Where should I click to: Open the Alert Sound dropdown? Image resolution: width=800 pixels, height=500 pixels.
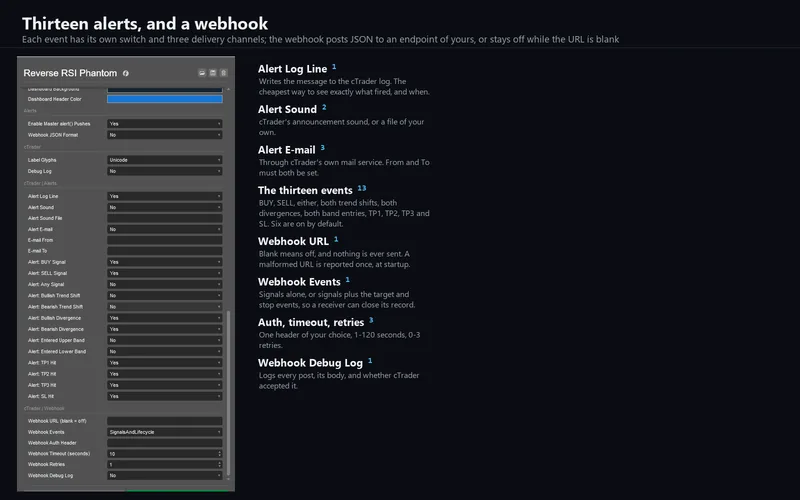point(165,207)
